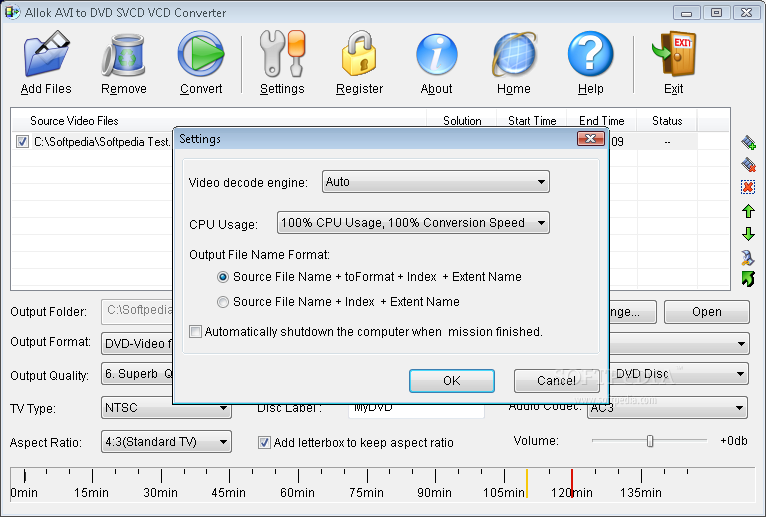The width and height of the screenshot is (766, 517).
Task: Toggle checkbox for Softpedia Test source file
Action: [22, 142]
